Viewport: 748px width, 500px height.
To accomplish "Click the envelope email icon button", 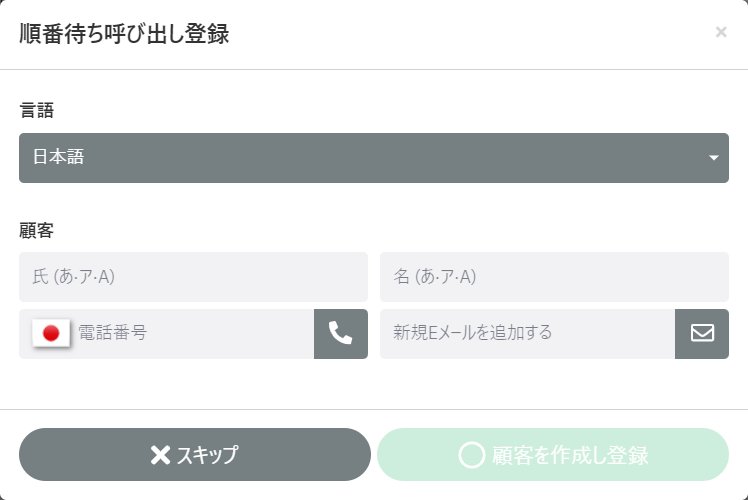I will click(702, 334).
